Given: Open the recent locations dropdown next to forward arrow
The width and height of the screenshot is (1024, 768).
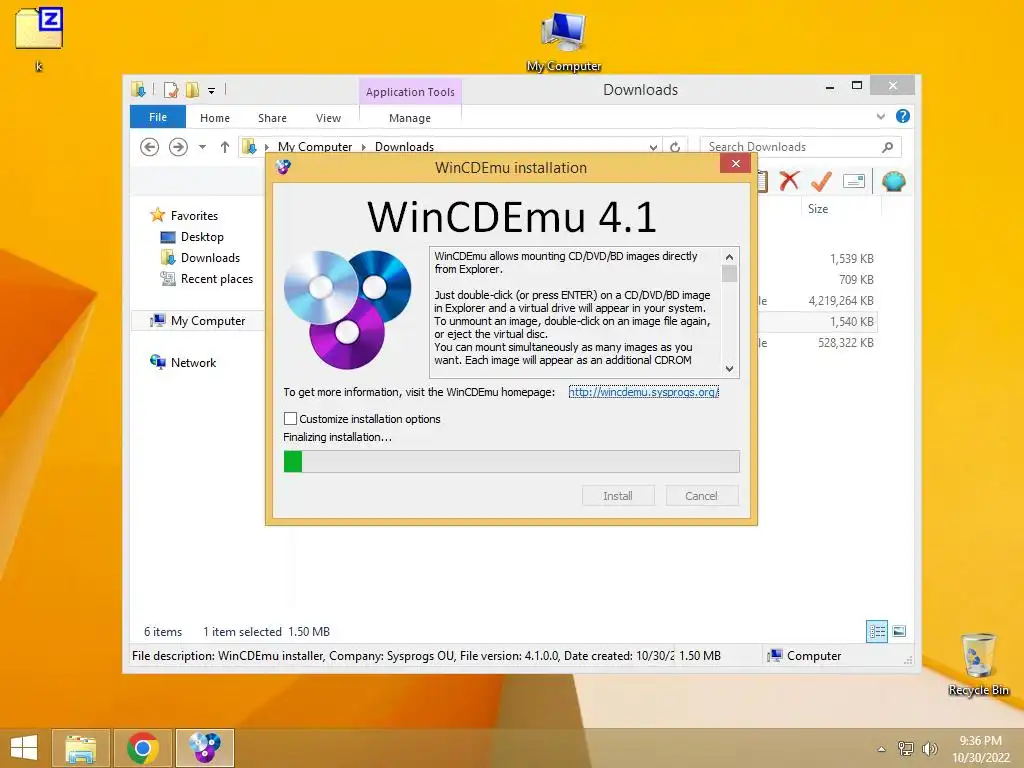Looking at the screenshot, I should point(202,147).
